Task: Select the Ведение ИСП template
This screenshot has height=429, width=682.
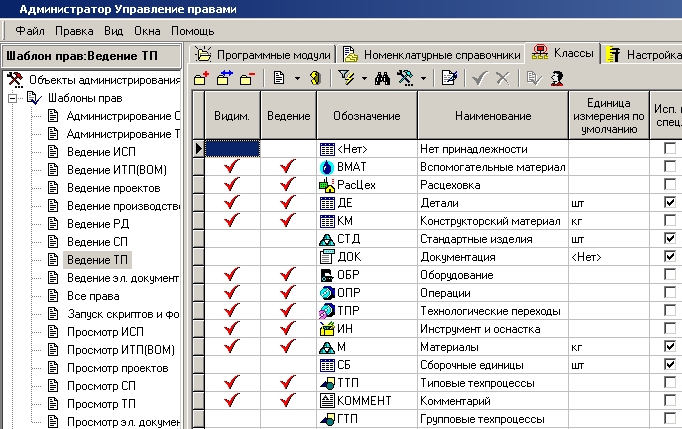Action: click(x=101, y=152)
